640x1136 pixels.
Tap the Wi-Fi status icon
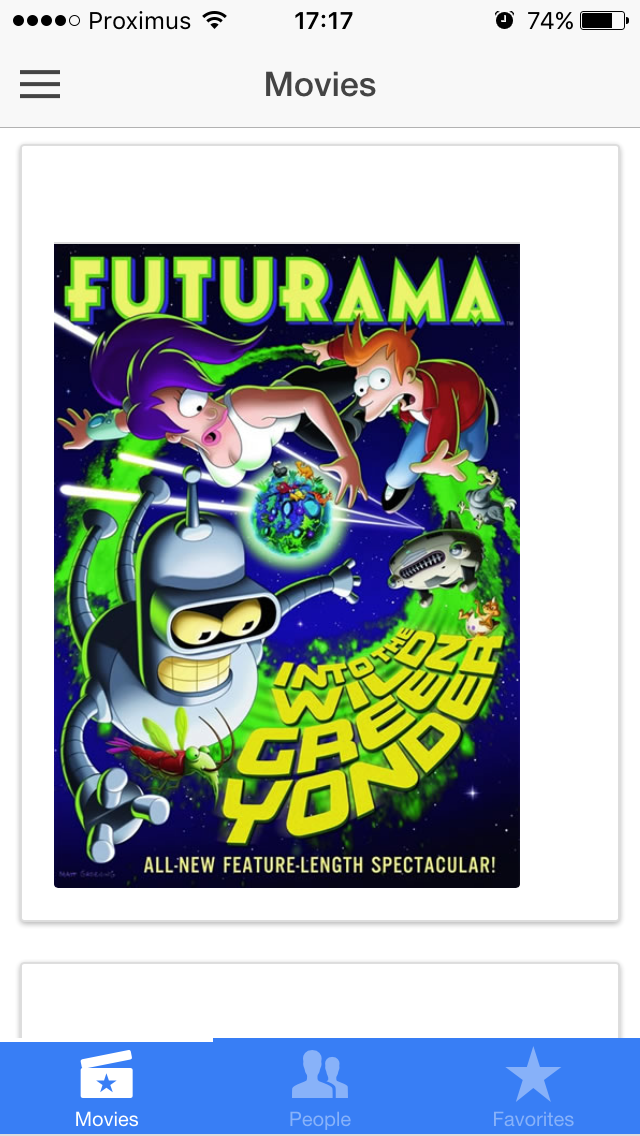point(215,20)
